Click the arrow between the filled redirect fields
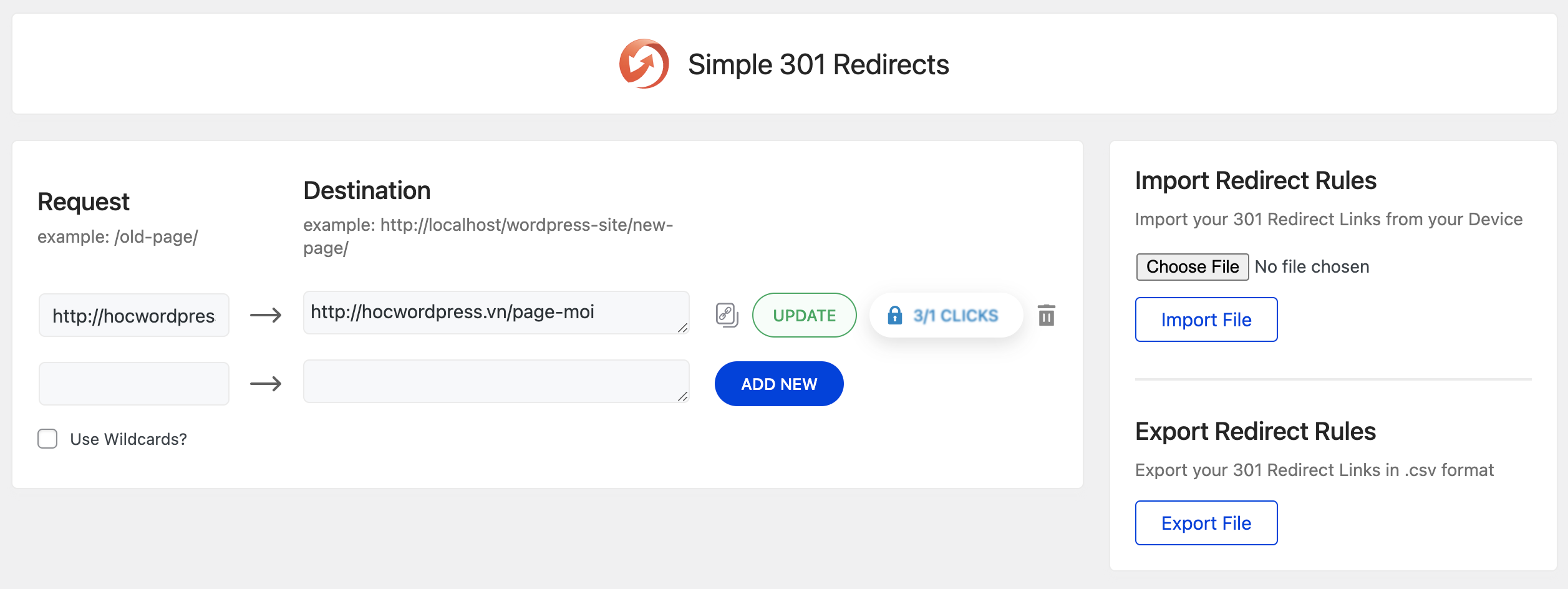Screen dimensions: 1568x589 [x=267, y=315]
